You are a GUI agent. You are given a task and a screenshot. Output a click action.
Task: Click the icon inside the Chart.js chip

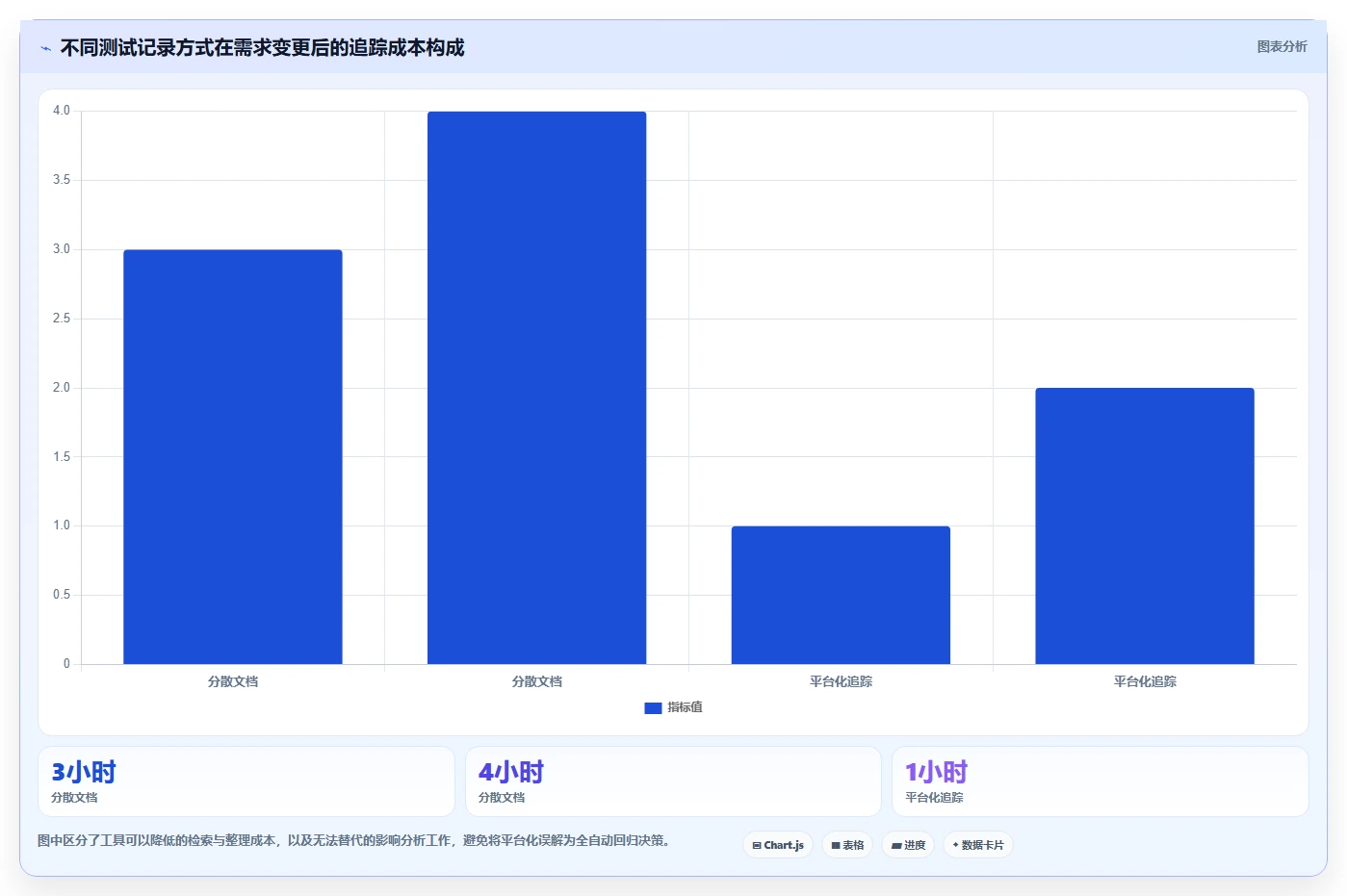(757, 846)
